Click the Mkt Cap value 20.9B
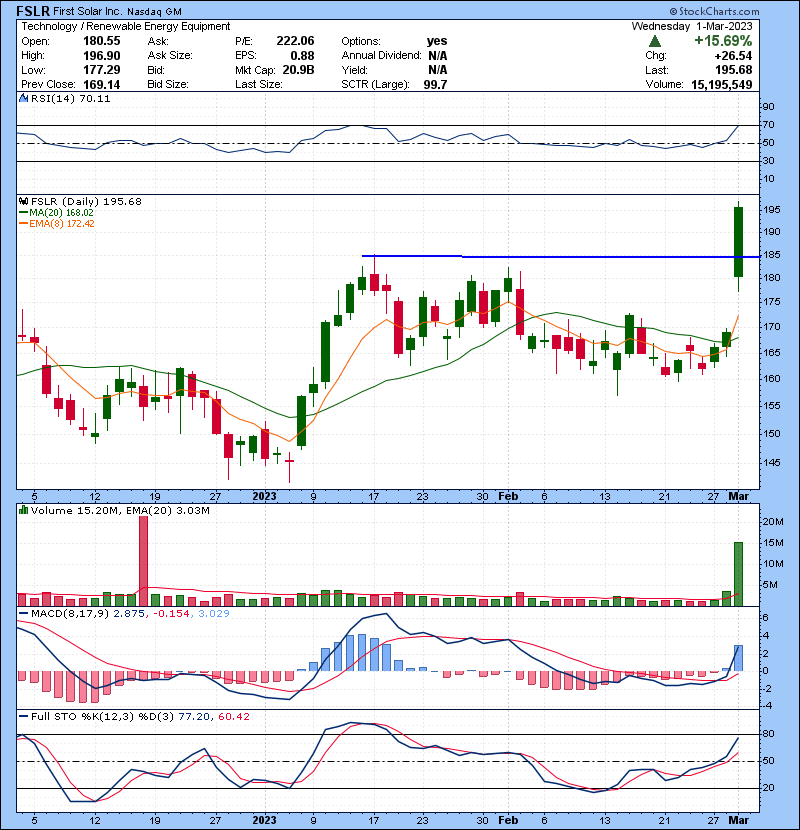This screenshot has width=800, height=830. pyautogui.click(x=299, y=70)
